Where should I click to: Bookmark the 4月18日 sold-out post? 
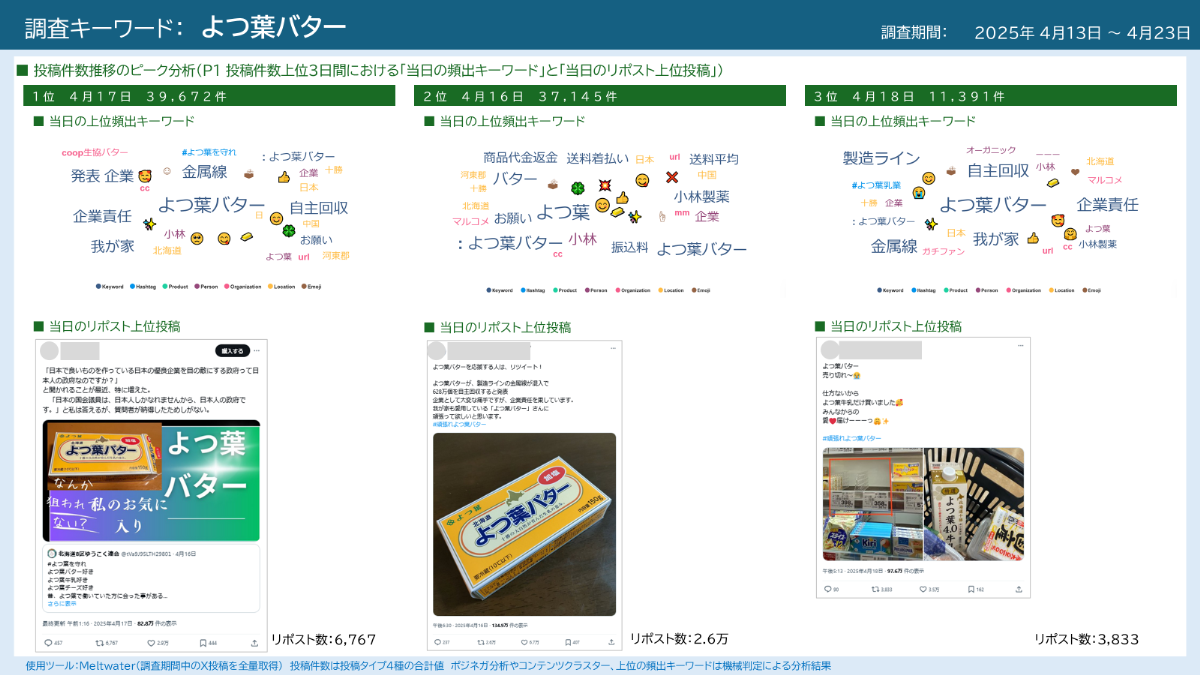pyautogui.click(x=970, y=589)
